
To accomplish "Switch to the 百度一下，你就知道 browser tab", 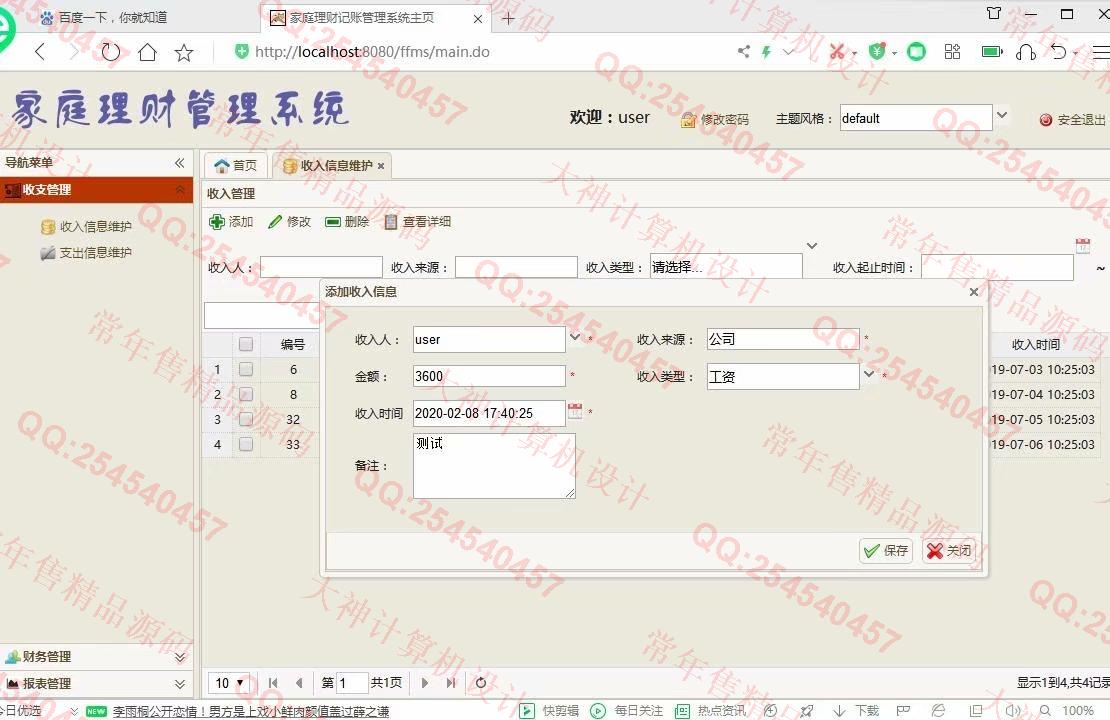I will [113, 17].
